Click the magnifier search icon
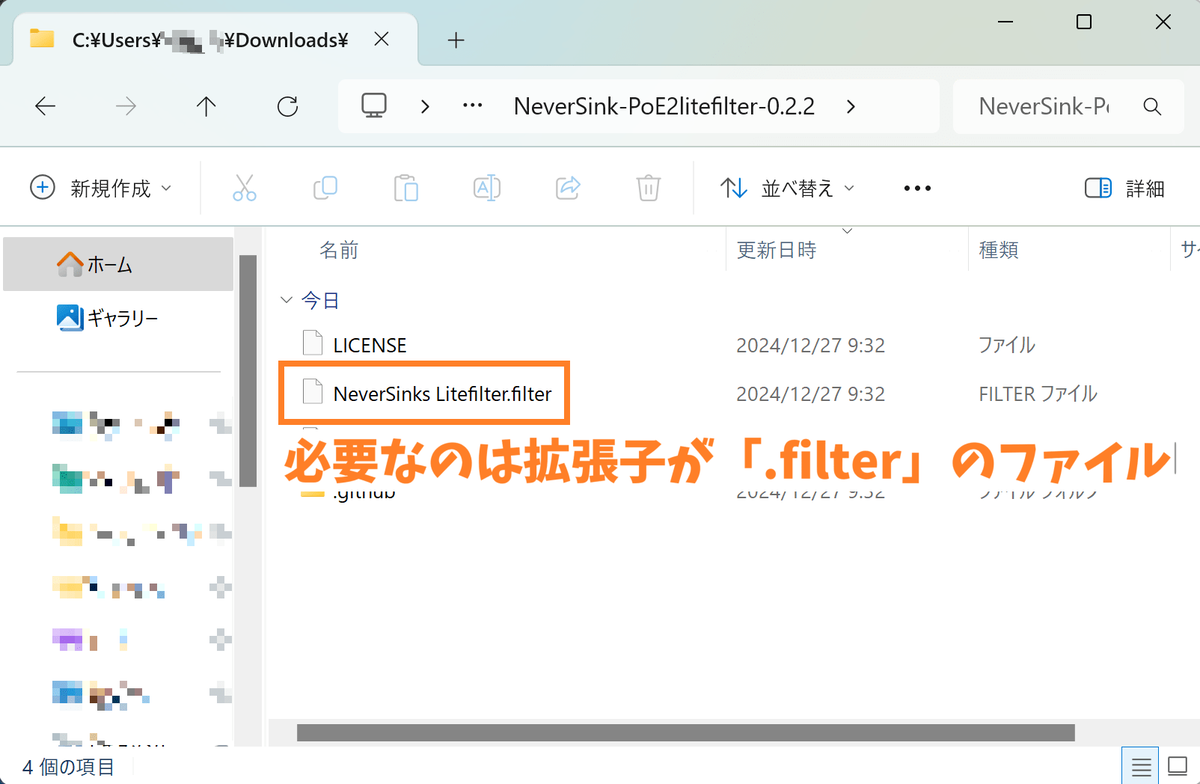 pyautogui.click(x=1151, y=107)
